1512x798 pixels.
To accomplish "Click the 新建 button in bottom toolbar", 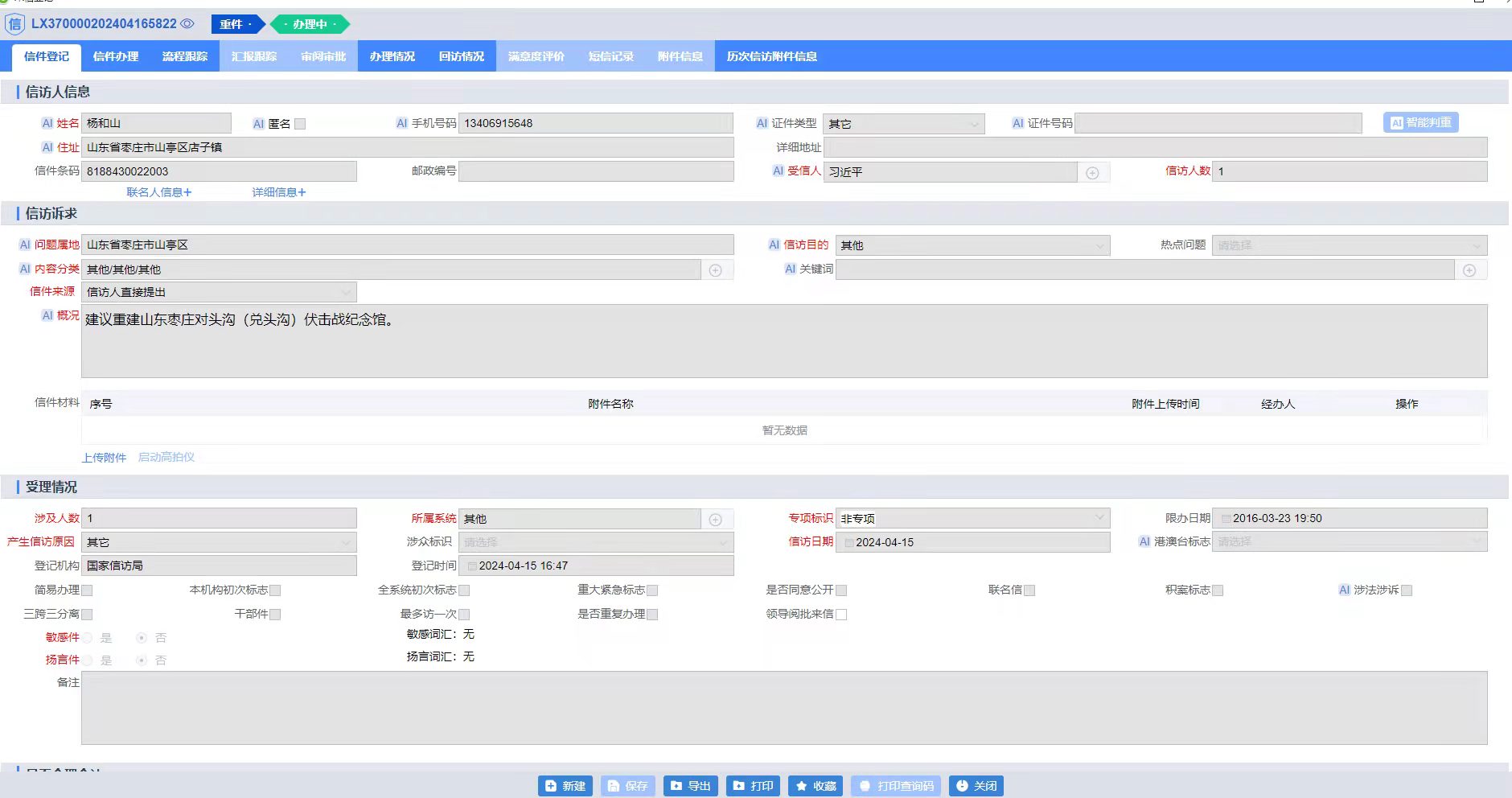I will [565, 786].
